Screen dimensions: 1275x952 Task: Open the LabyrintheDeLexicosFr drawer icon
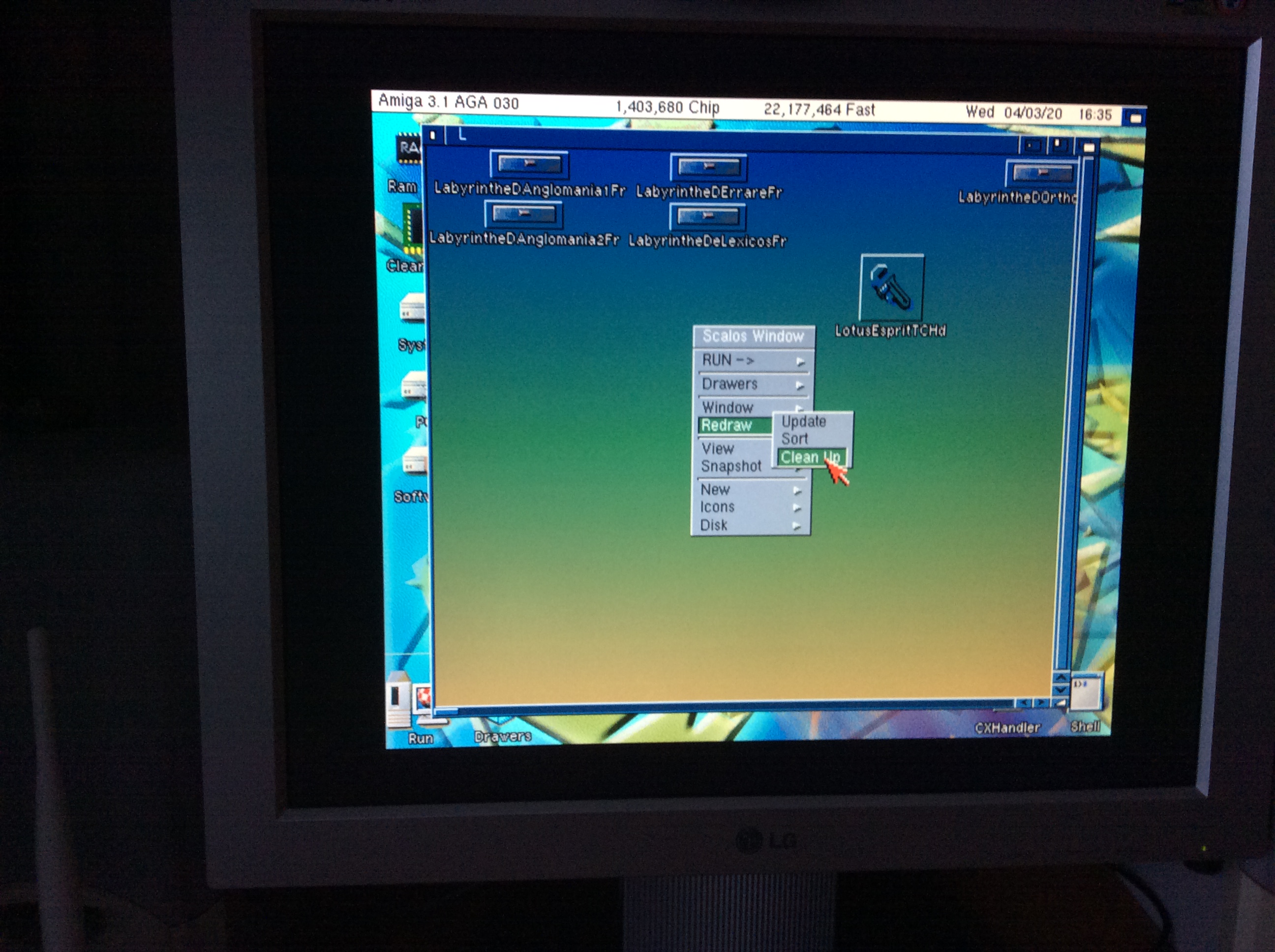point(707,217)
